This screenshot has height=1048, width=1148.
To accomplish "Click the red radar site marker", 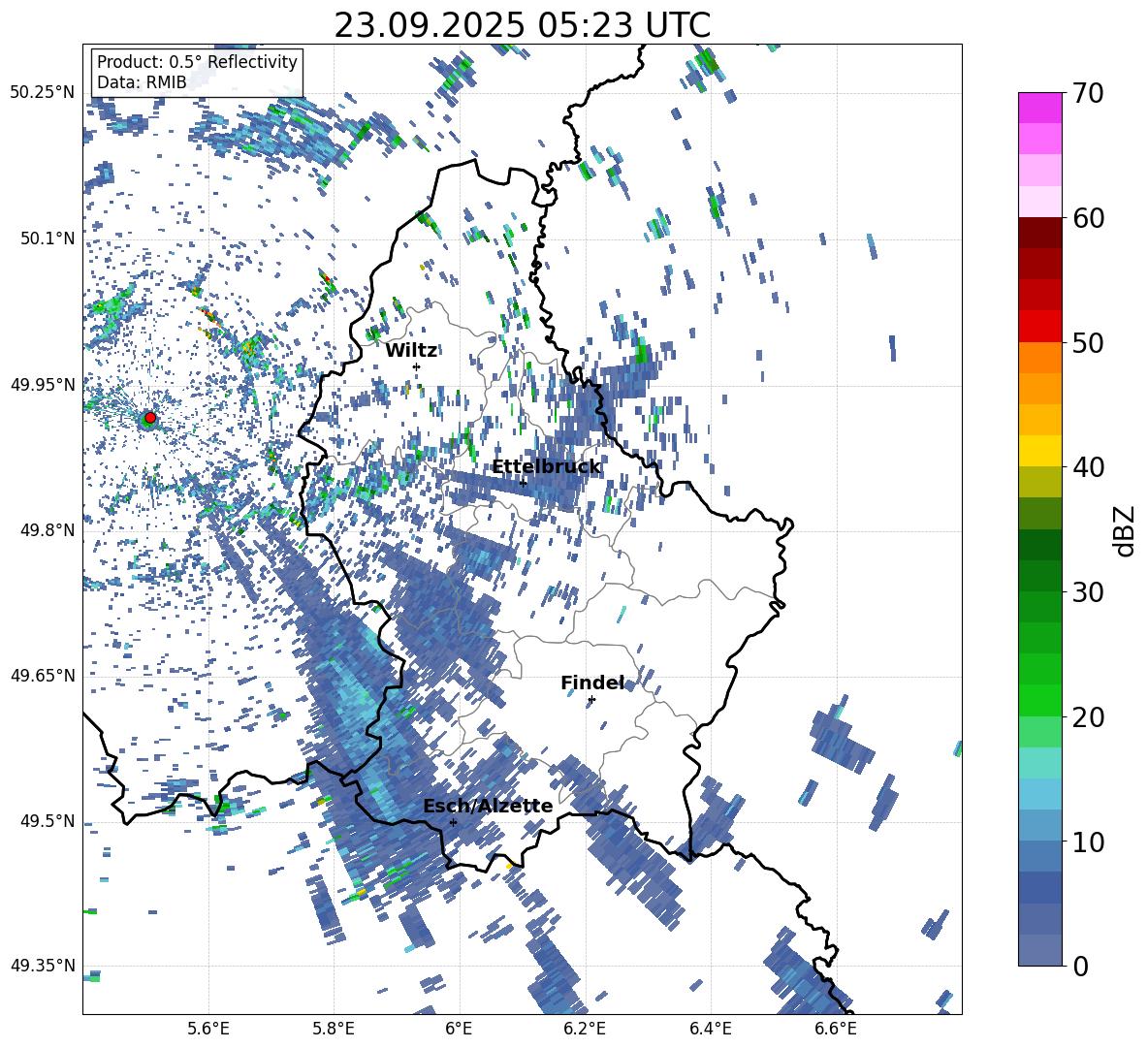I will tap(150, 418).
